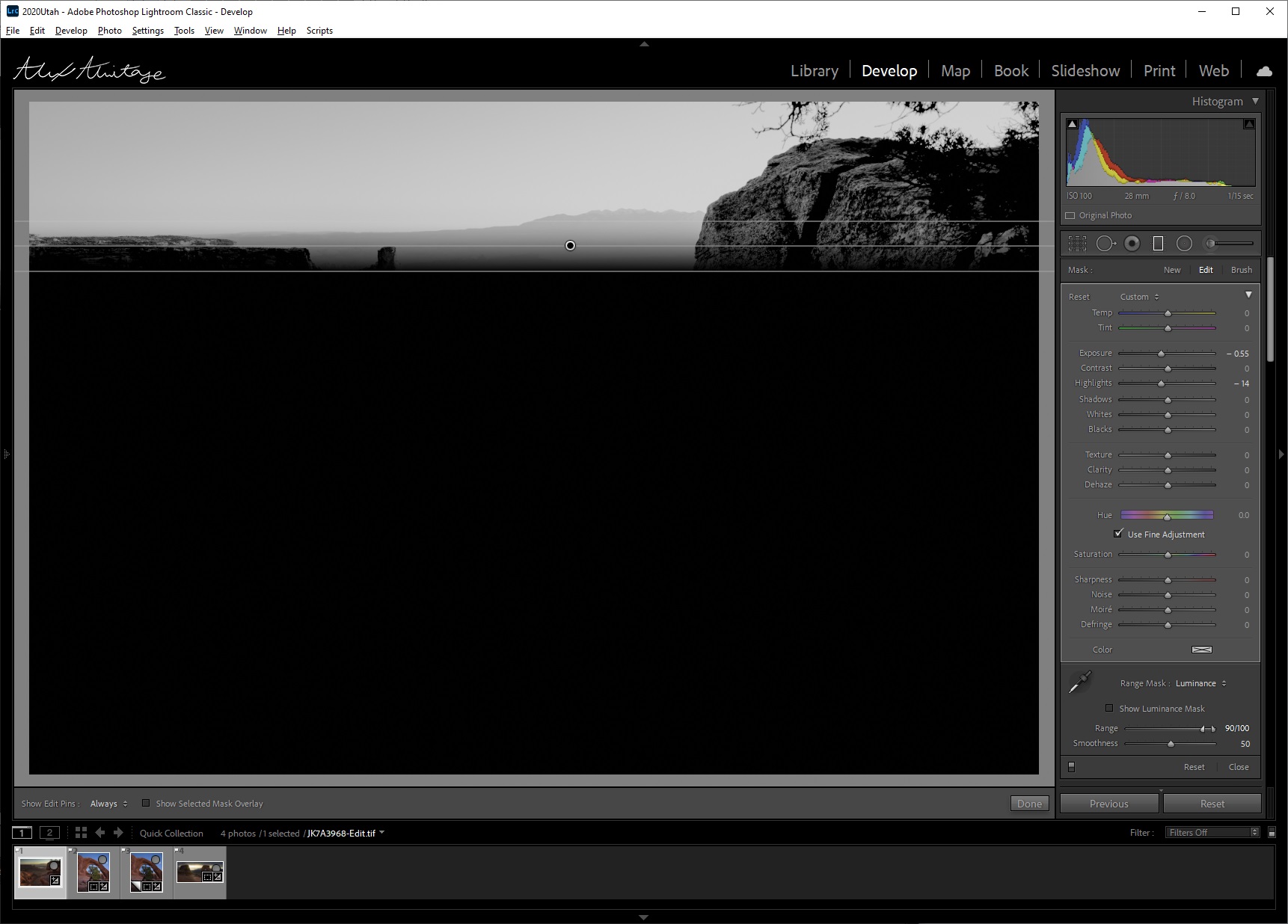
Task: Select the second filmstrip thumbnail
Action: [x=93, y=872]
